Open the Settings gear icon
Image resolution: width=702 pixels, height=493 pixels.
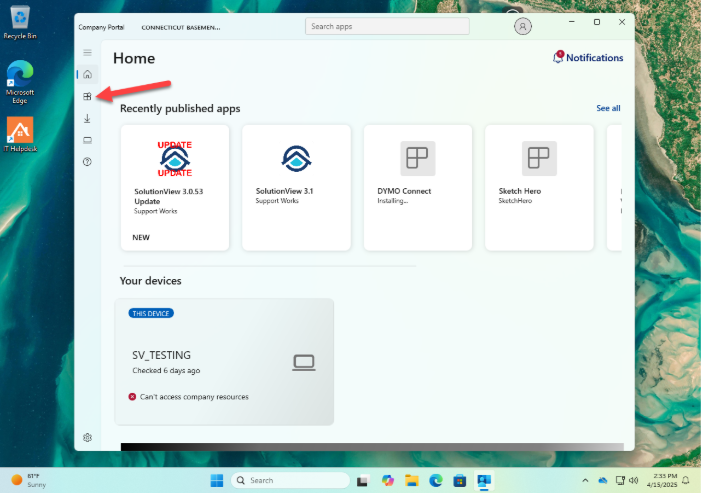[87, 437]
